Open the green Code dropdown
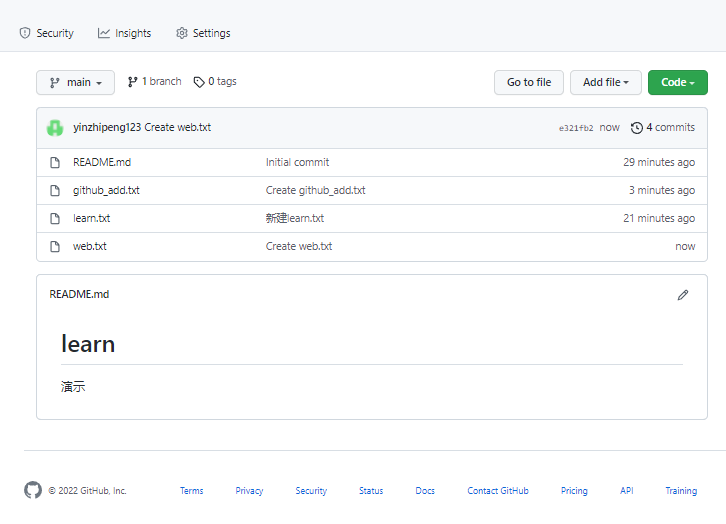Viewport: 726px width, 524px height. coord(678,82)
